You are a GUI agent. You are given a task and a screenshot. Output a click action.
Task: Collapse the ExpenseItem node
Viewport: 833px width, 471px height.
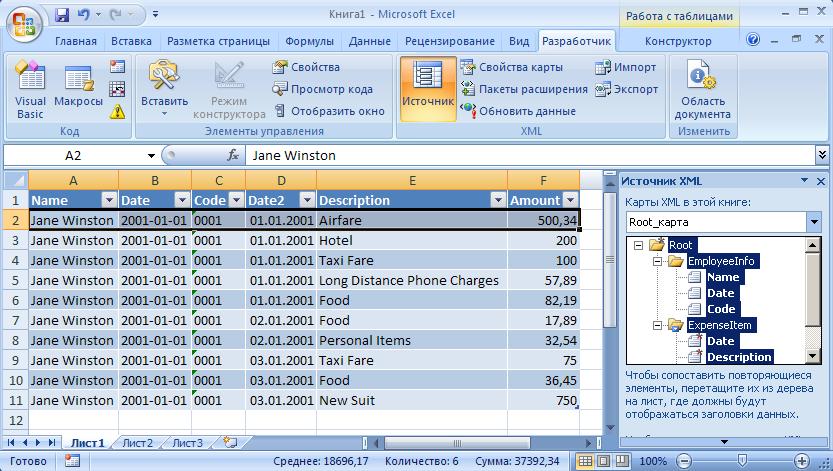pyautogui.click(x=657, y=325)
